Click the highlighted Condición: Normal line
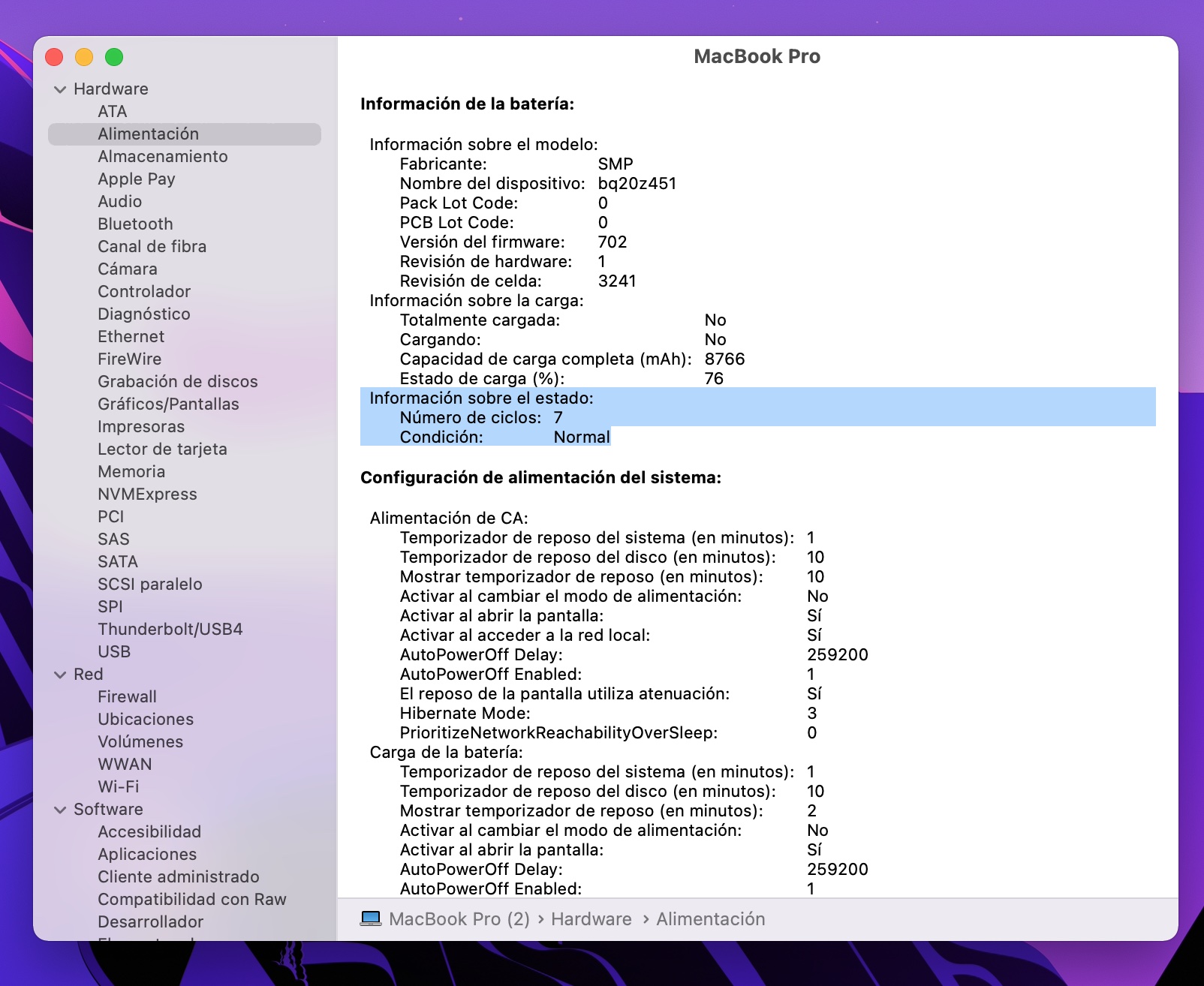1204x986 pixels. pos(504,437)
